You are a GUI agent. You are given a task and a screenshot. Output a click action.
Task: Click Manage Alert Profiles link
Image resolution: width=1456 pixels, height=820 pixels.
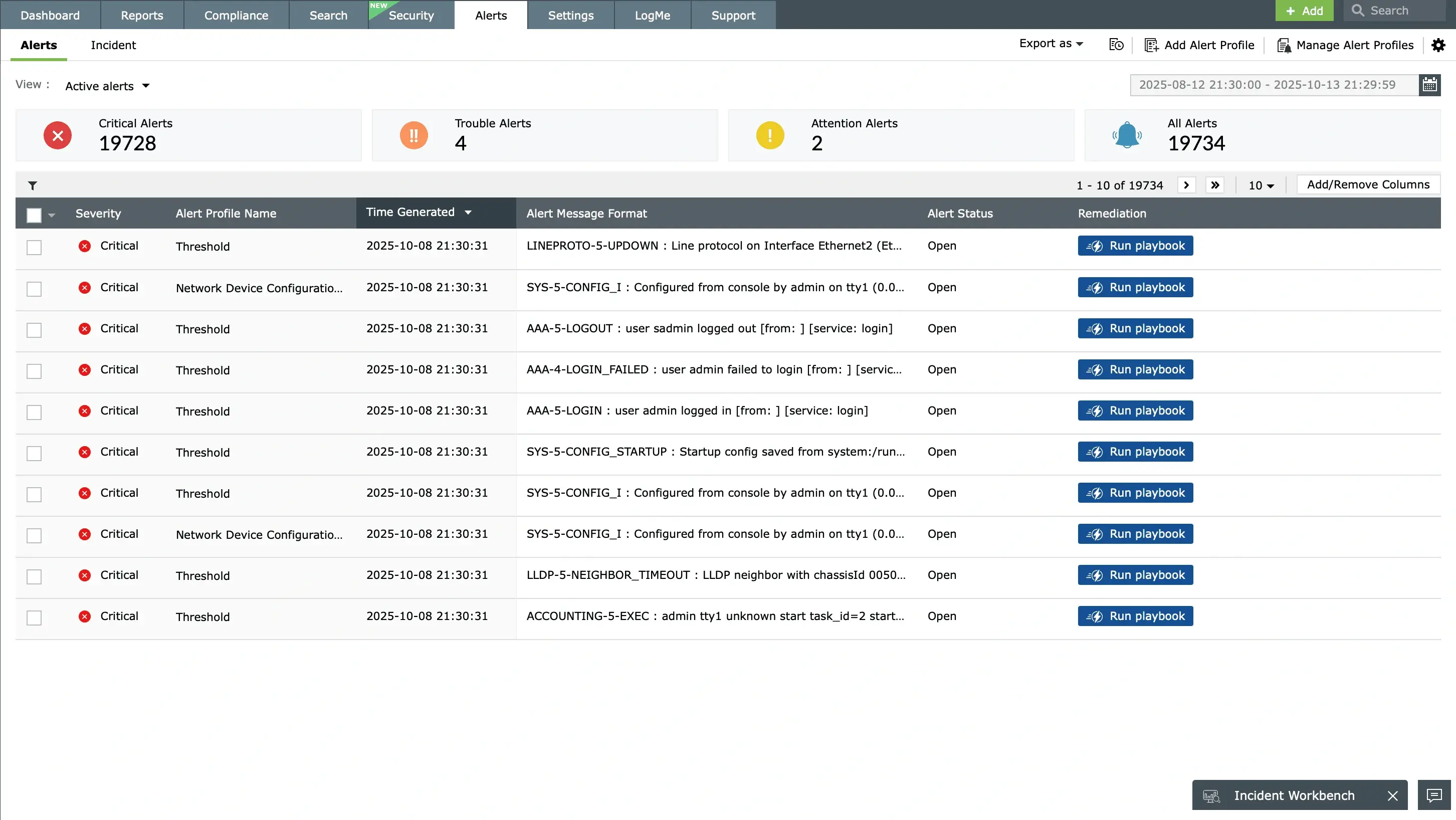point(1355,45)
